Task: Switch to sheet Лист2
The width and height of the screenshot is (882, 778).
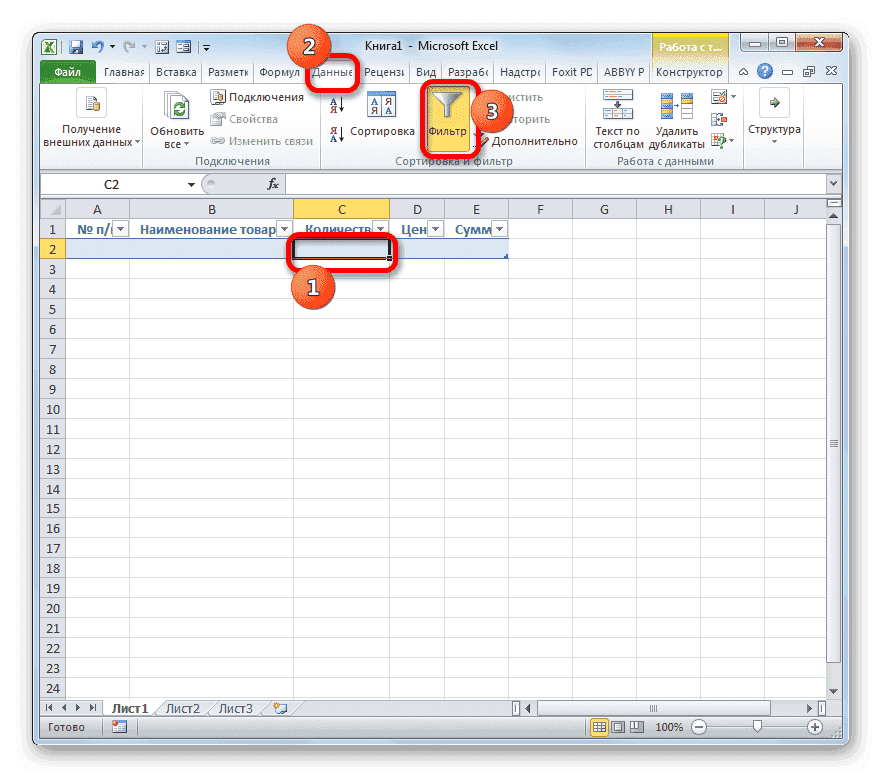Action: [x=183, y=707]
